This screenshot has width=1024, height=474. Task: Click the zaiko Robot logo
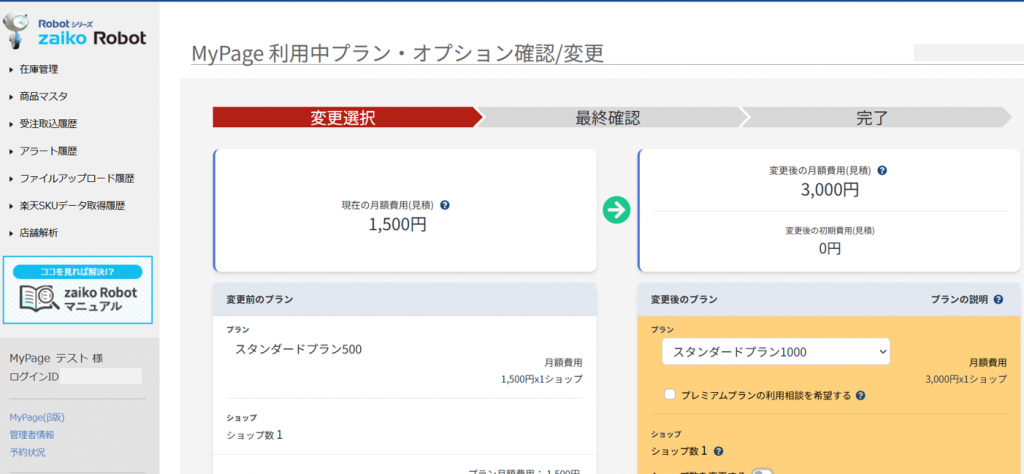coord(75,33)
